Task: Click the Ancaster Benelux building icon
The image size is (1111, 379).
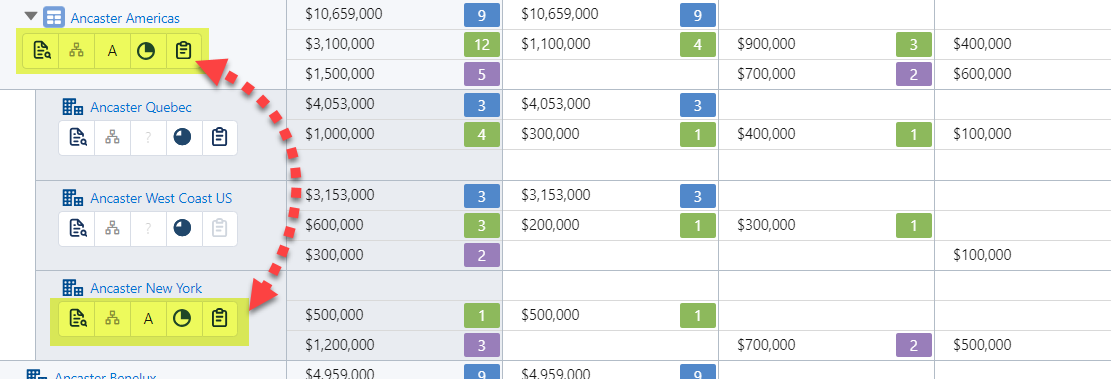Action: [36, 375]
